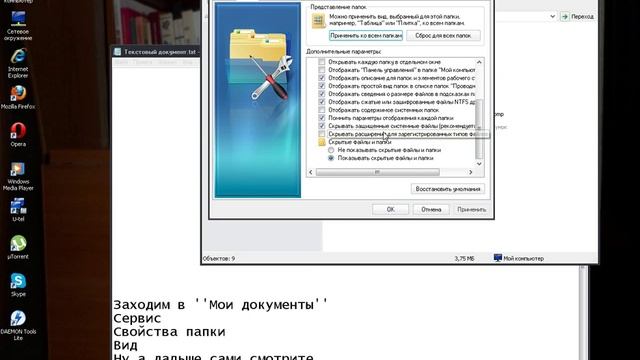
Task: Select the Показывать скрытые файлы и папки radio button
Action: click(x=331, y=158)
